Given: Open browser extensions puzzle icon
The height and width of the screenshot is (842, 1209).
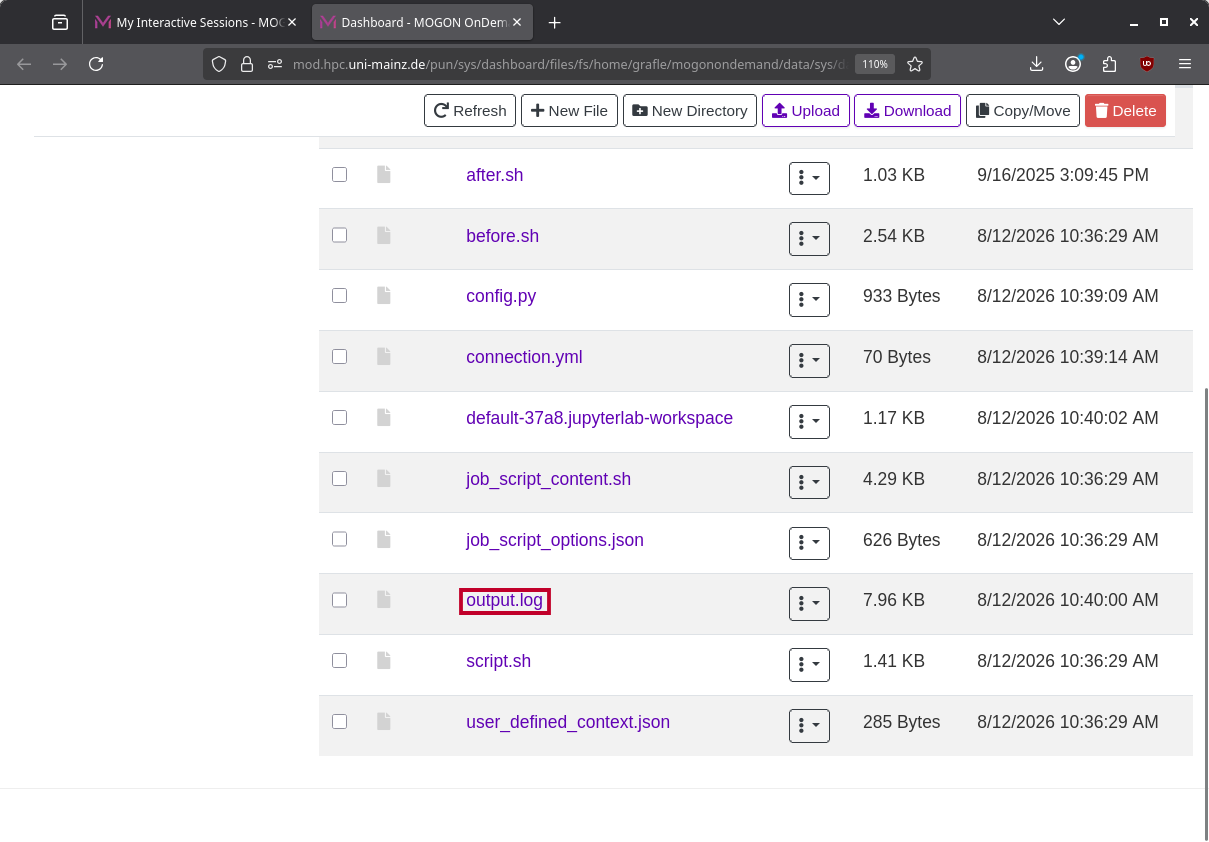Looking at the screenshot, I should (x=1109, y=64).
